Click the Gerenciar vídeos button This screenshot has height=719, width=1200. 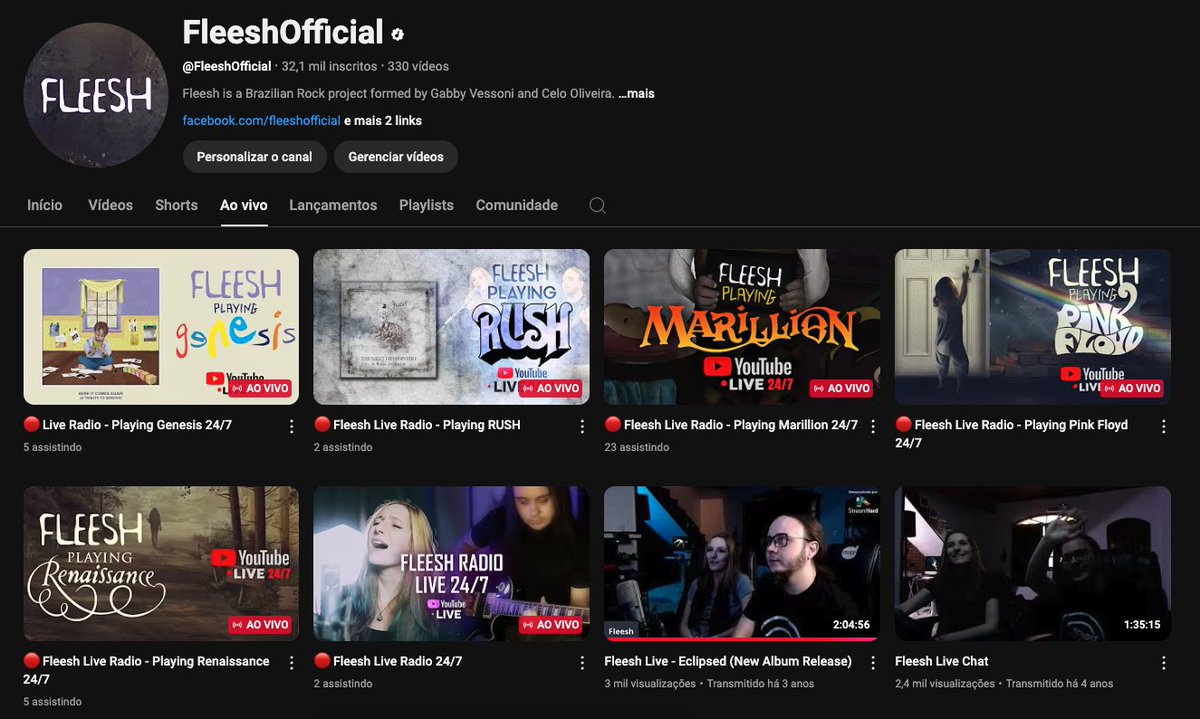[396, 157]
